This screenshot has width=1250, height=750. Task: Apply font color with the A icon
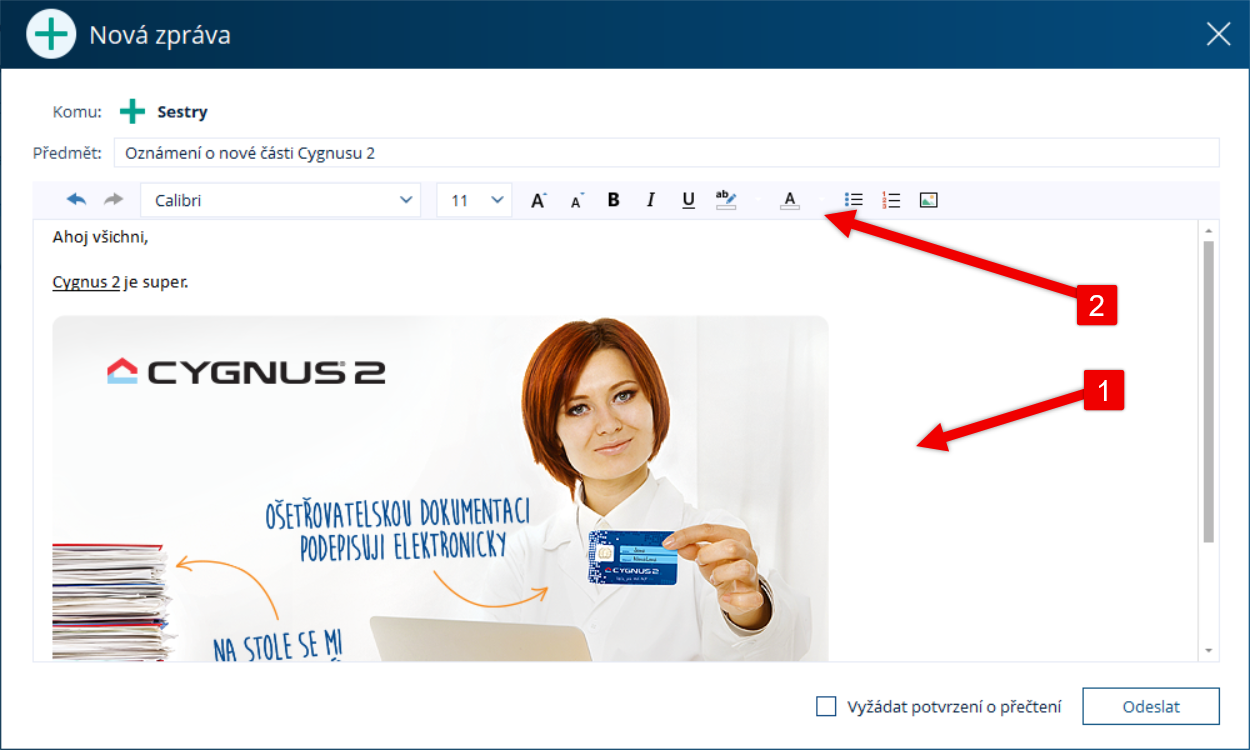(x=790, y=200)
